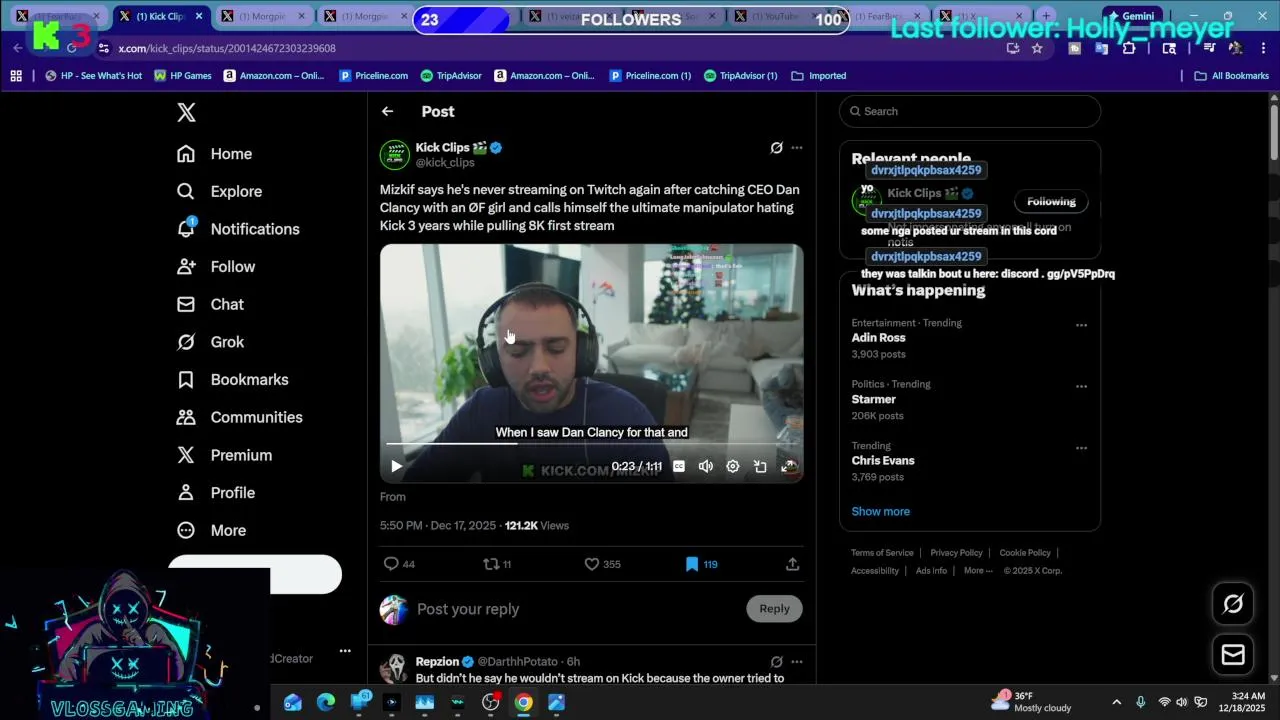Viewport: 1280px width, 720px height.
Task: Open account menu three dots
Action: point(345,651)
